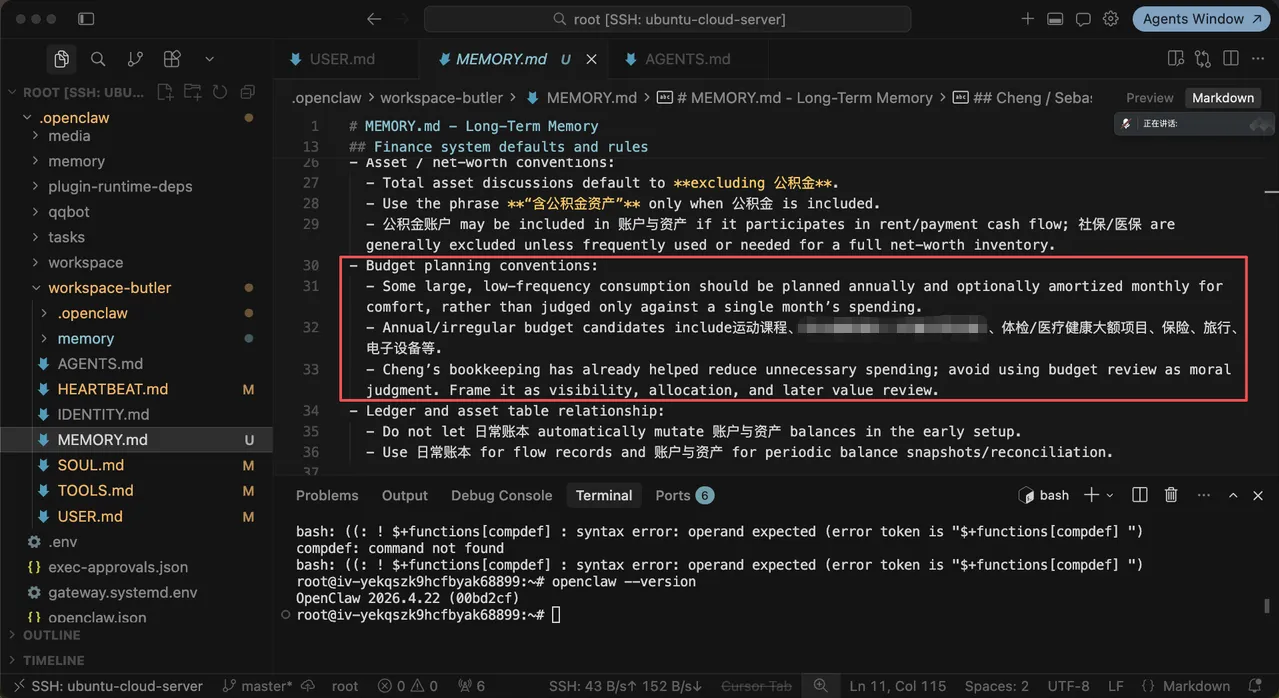Split the terminal panel
1279x698 pixels.
[1139, 495]
